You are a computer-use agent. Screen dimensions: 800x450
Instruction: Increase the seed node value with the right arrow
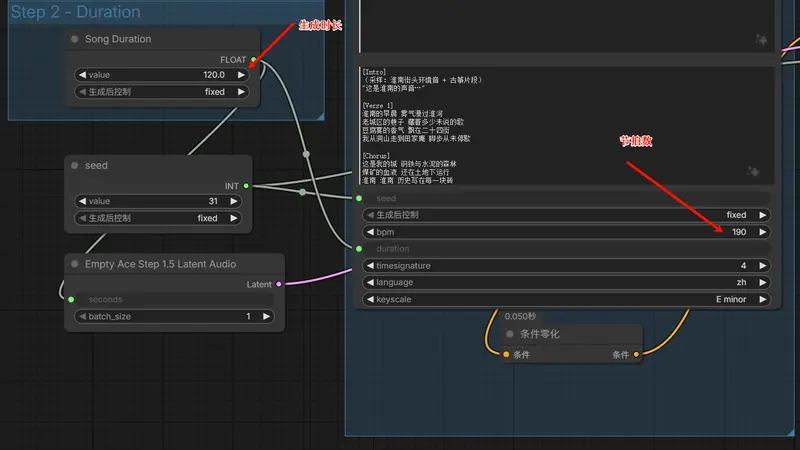pos(234,202)
